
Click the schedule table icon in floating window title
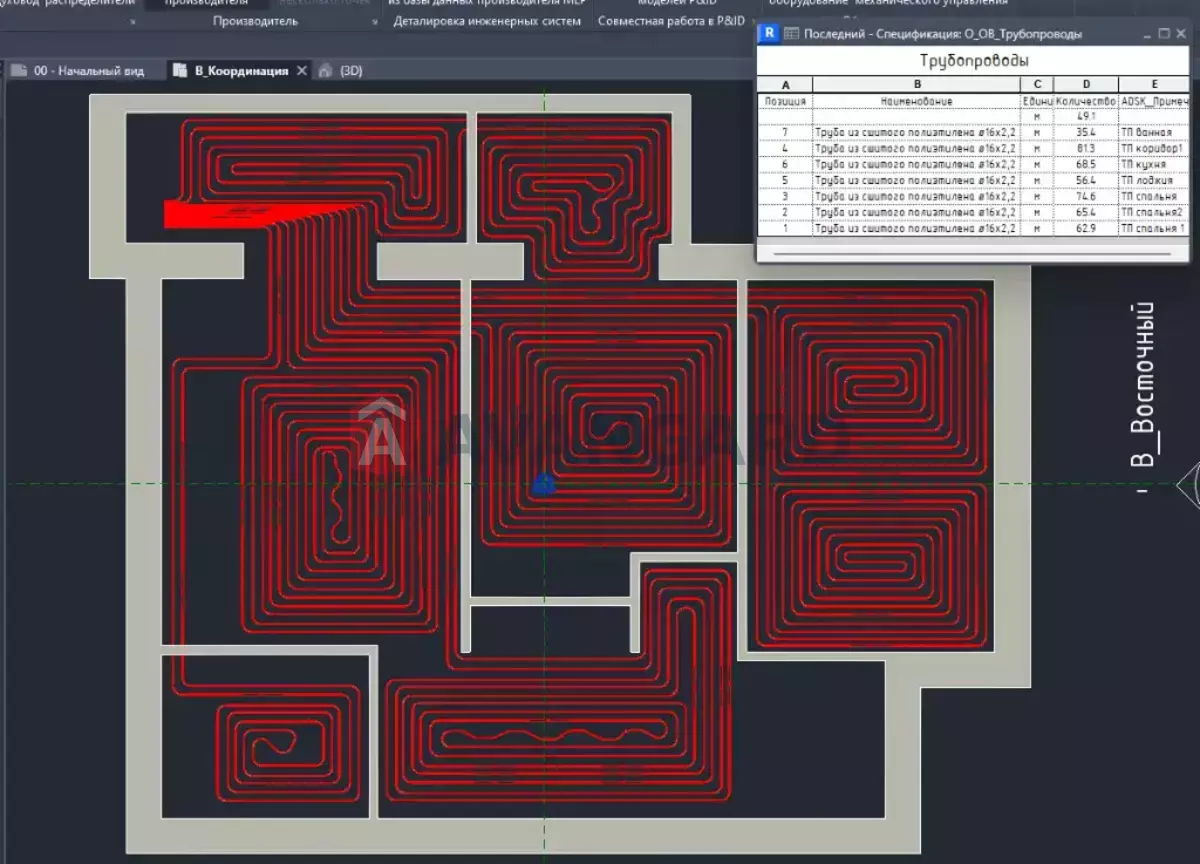[790, 33]
